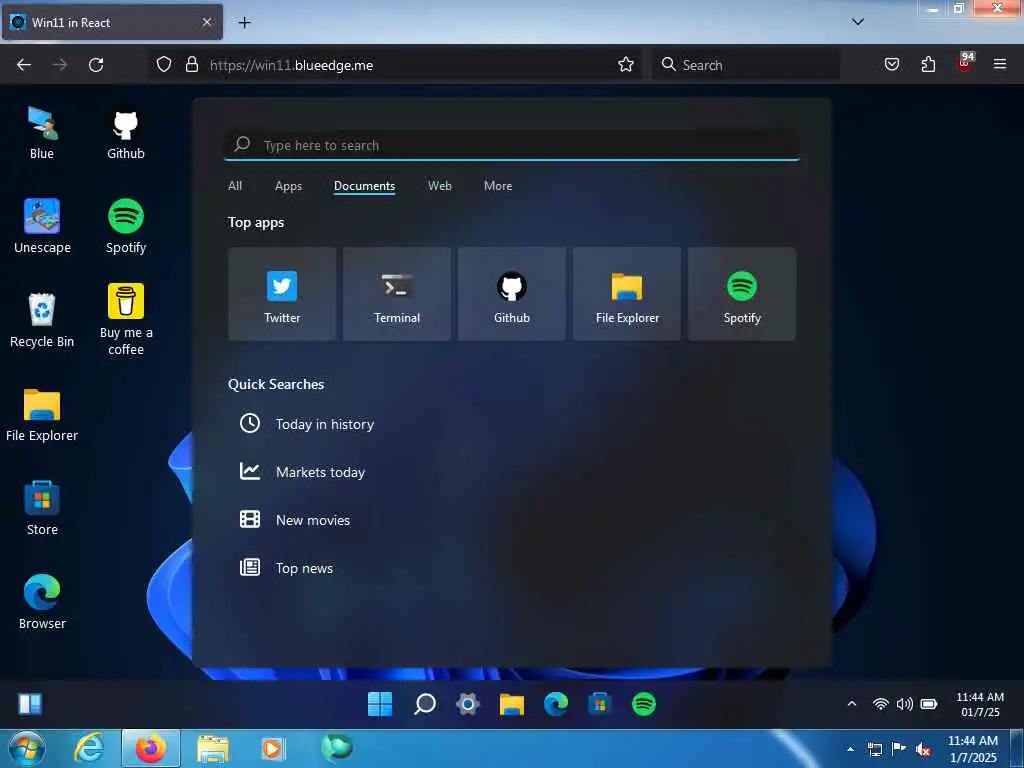
Task: Click Windows 7 muted speaker tray icon
Action: click(x=923, y=750)
